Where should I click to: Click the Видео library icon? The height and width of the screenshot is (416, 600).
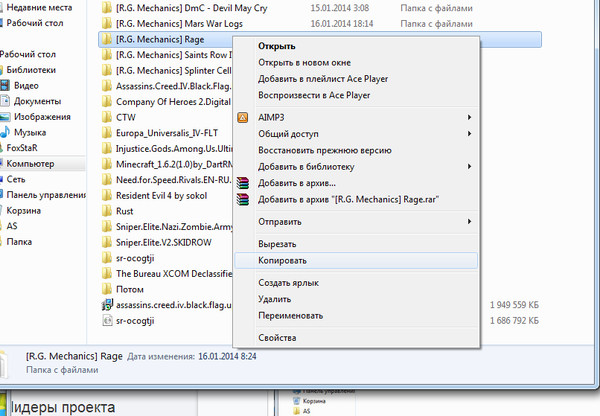[5, 85]
